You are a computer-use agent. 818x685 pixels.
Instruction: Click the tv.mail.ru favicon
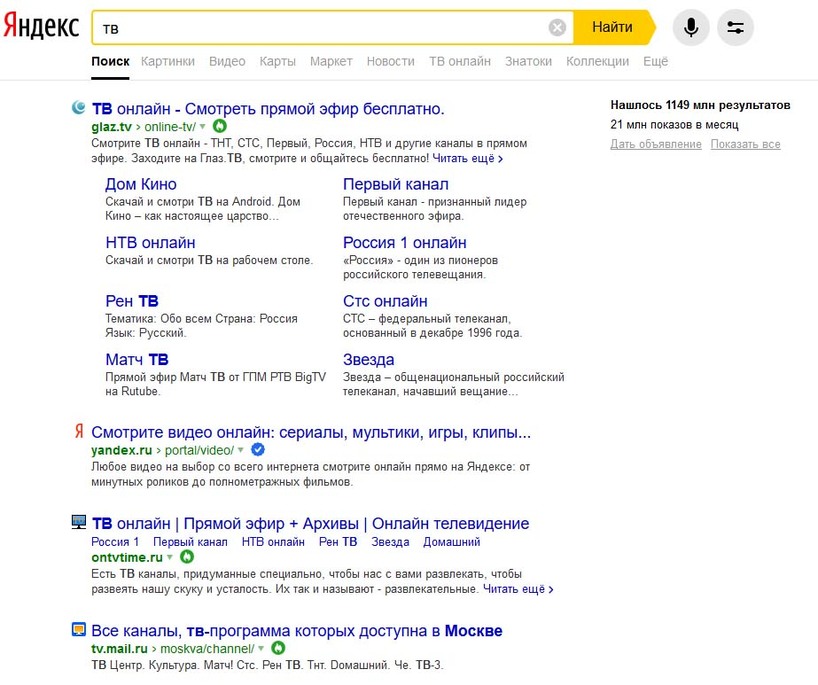pyautogui.click(x=78, y=629)
